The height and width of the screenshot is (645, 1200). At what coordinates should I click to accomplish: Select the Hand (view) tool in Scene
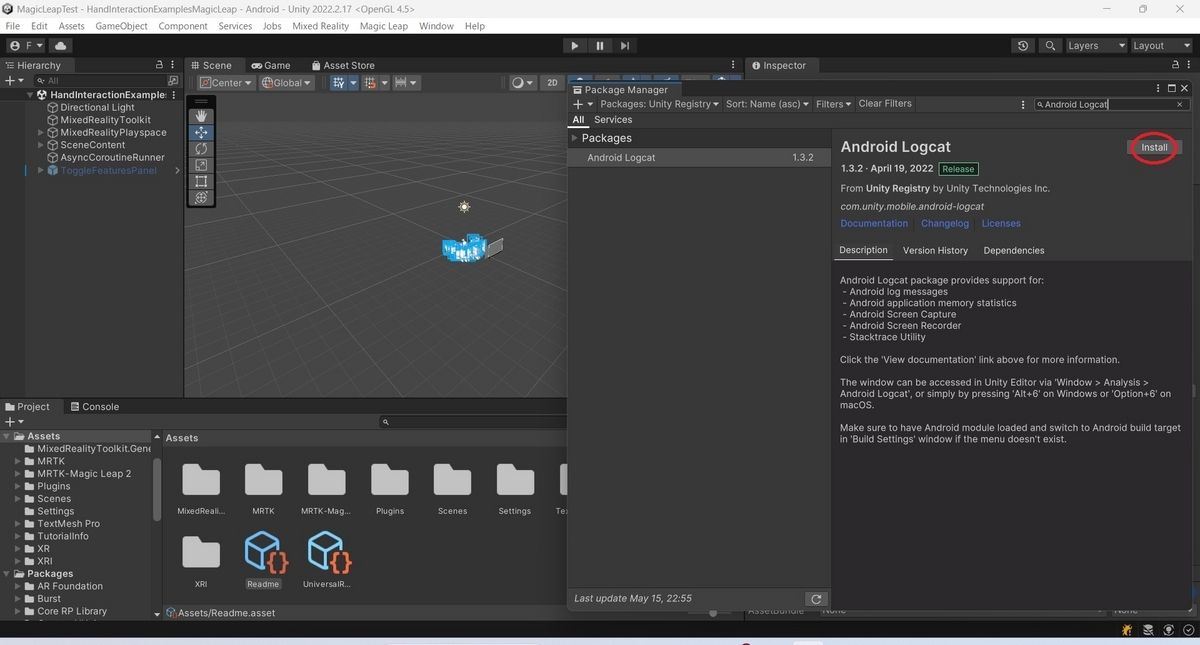point(201,116)
